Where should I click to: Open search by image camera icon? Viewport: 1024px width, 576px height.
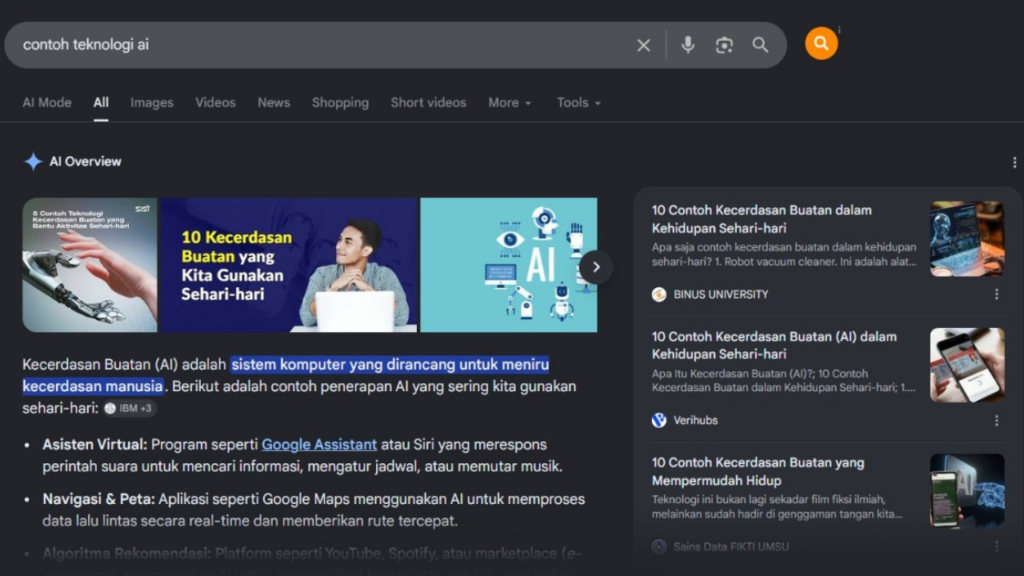(724, 45)
